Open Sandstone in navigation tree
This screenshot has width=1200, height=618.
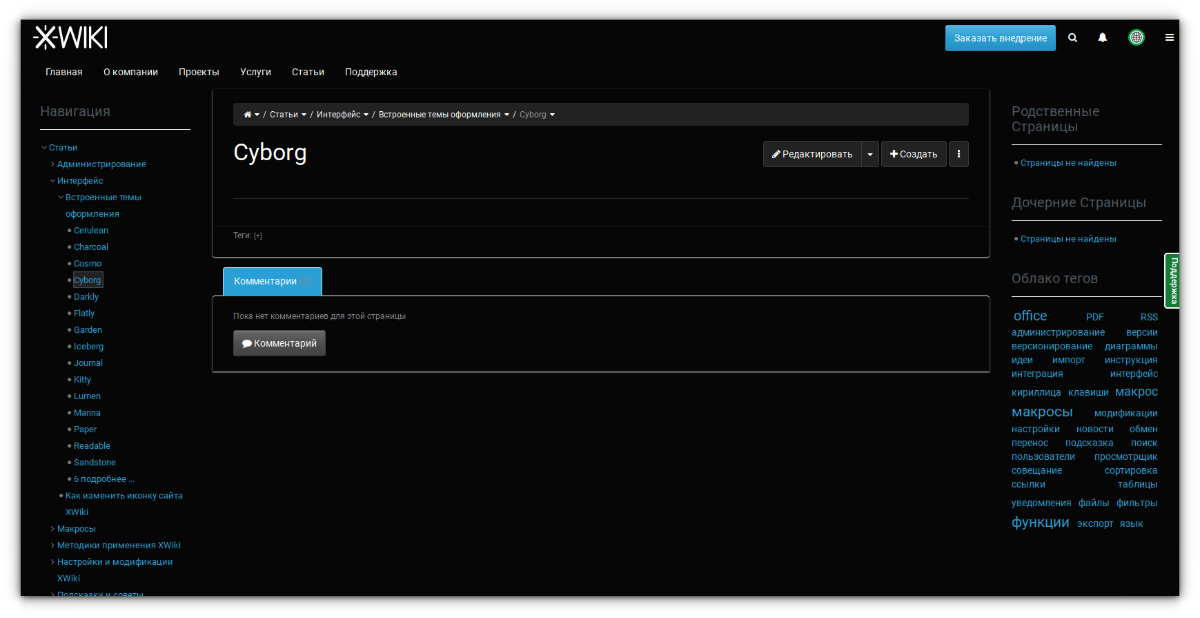coord(95,463)
